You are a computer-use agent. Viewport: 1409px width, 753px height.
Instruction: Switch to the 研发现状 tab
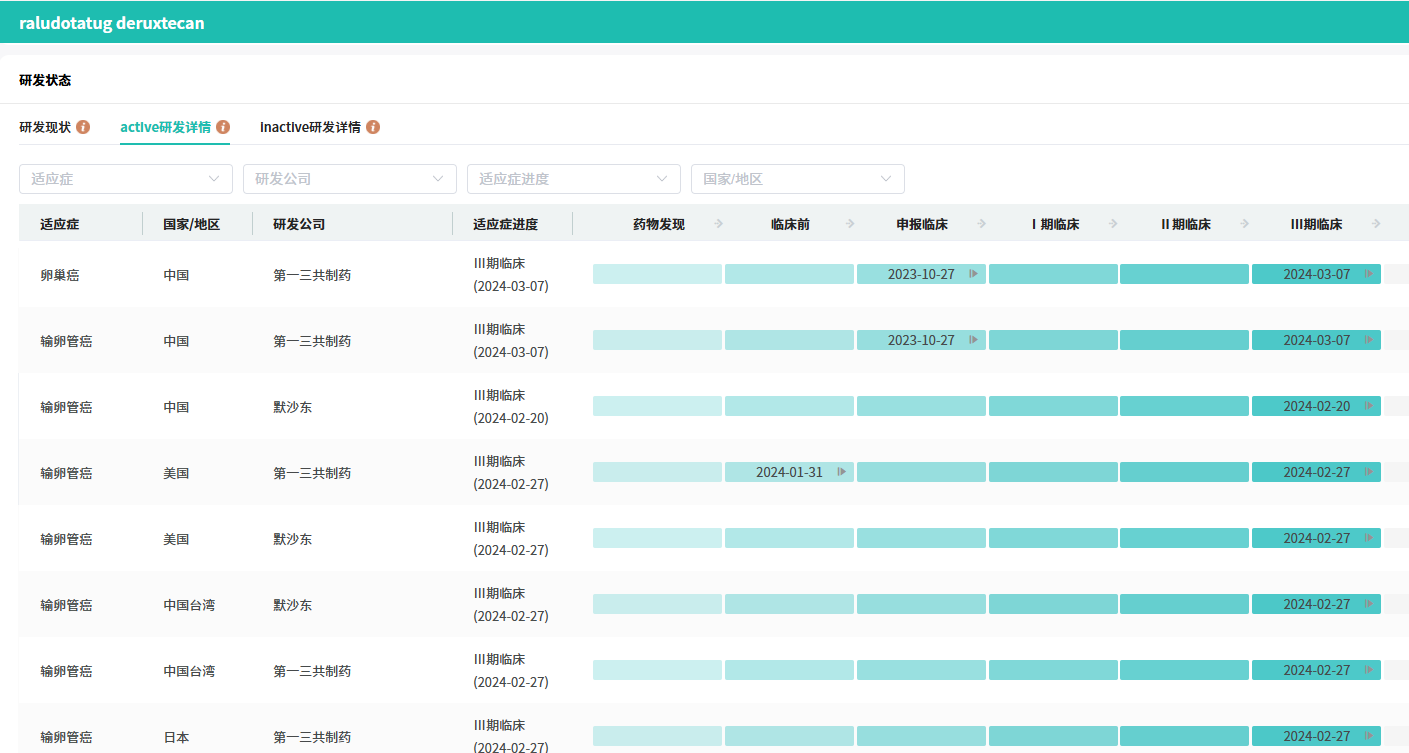tap(45, 127)
